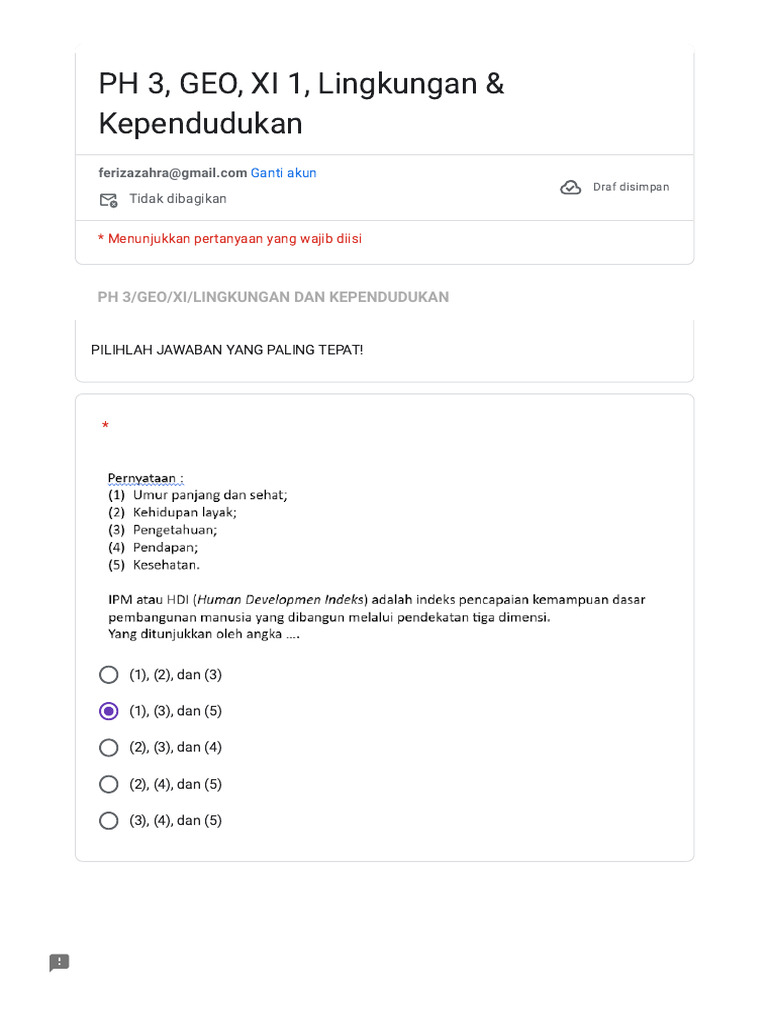This screenshot has width=768, height=1024.
Task: Select the "(1), (2), dan (3)" radio option
Action: pos(109,675)
